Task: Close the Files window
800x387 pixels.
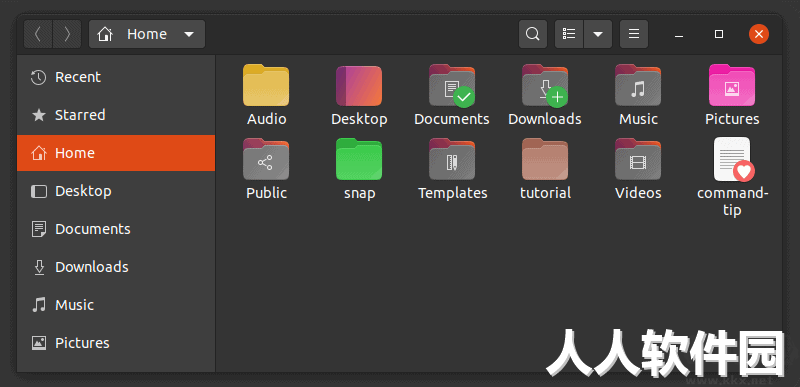Action: point(759,34)
